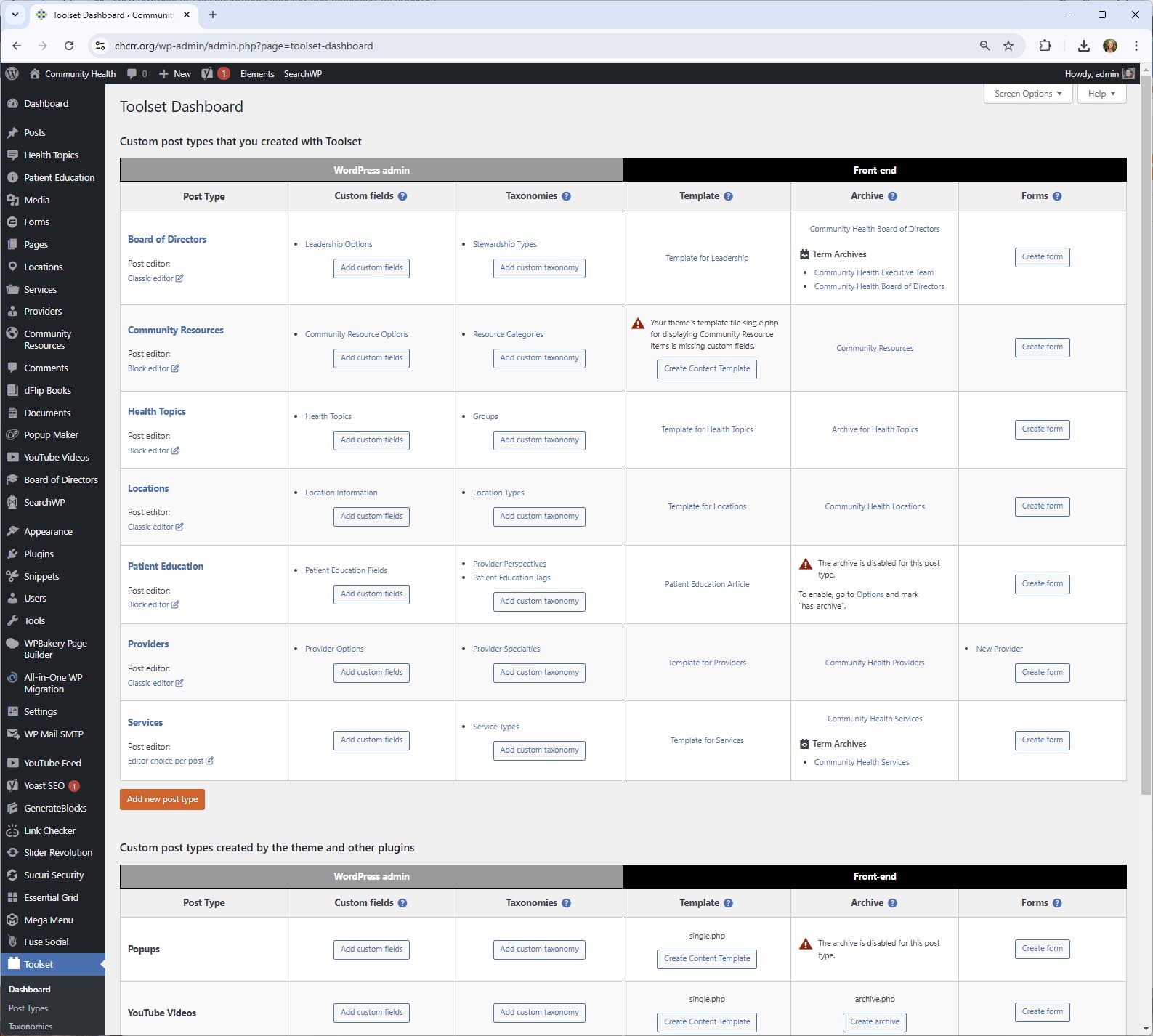Viewport: 1153px width, 1036px height.
Task: Open the browser tab search dropdown arrow
Action: 15,15
